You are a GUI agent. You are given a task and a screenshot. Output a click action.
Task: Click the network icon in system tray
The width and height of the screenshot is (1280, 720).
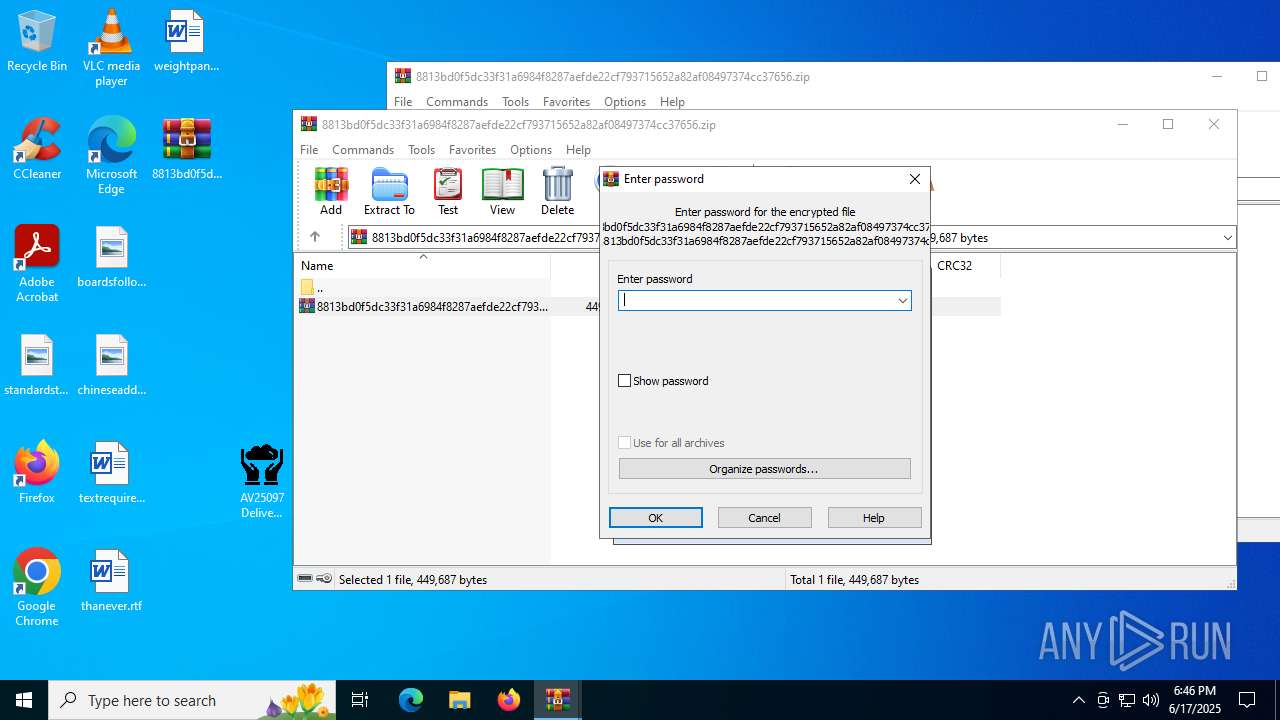point(1127,700)
